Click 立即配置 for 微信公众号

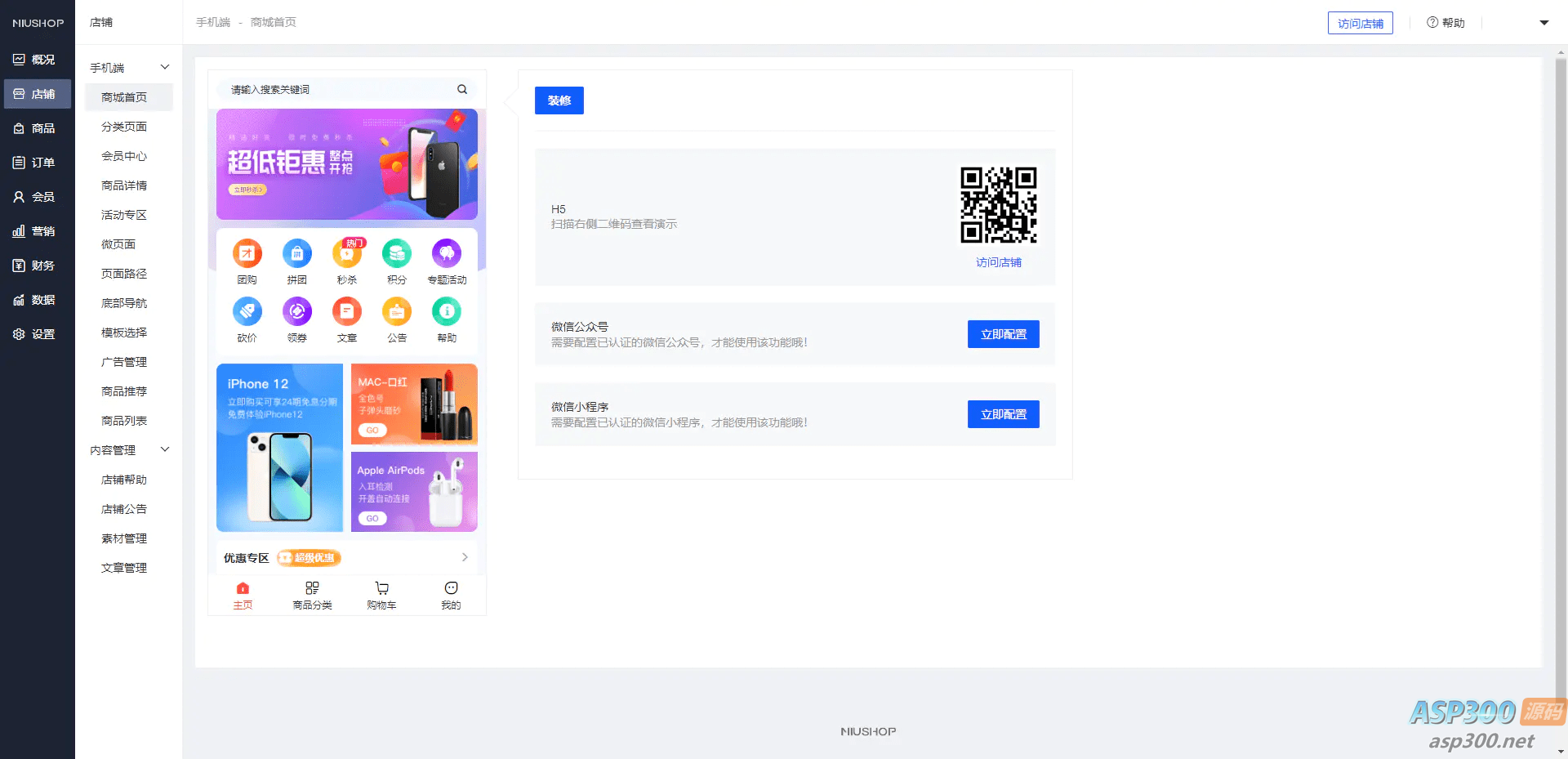[x=1004, y=334]
